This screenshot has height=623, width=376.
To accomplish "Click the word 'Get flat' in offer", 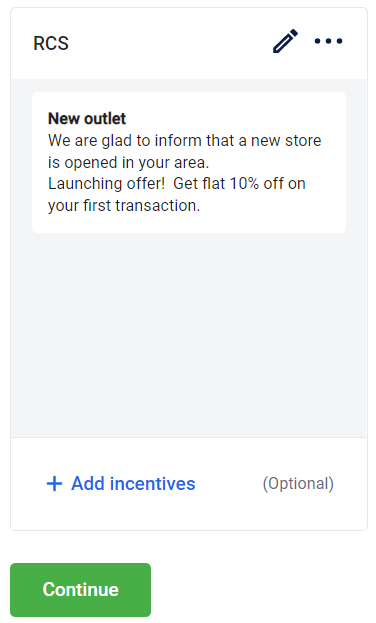I will 199,184.
